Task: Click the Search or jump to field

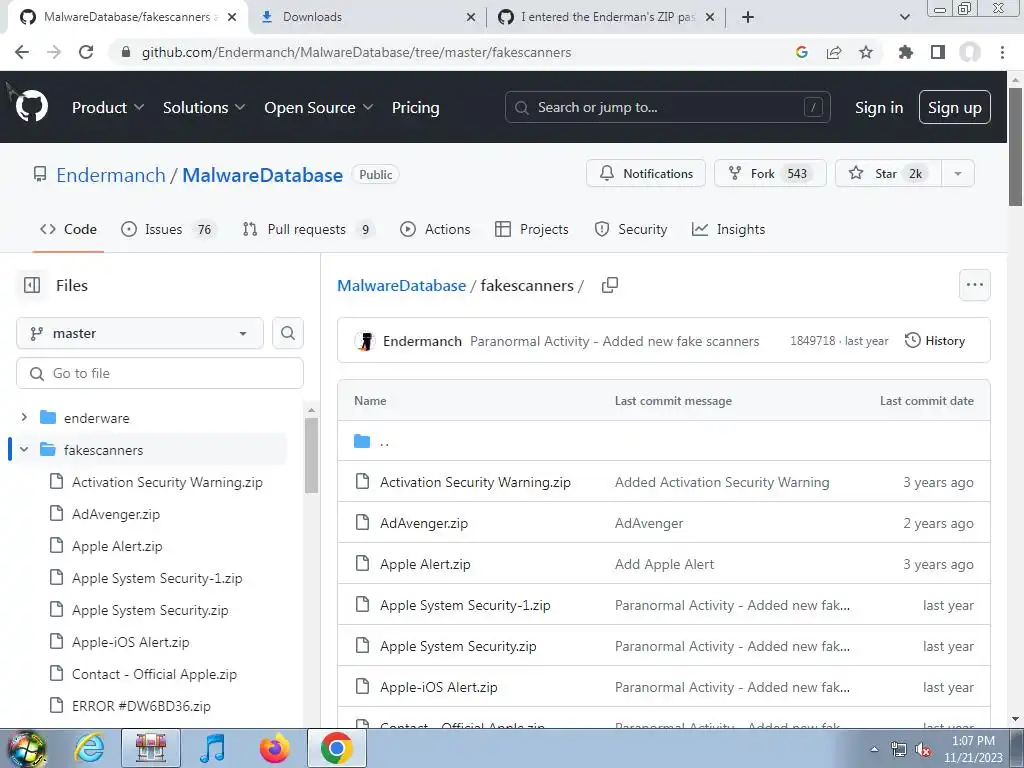Action: point(667,107)
